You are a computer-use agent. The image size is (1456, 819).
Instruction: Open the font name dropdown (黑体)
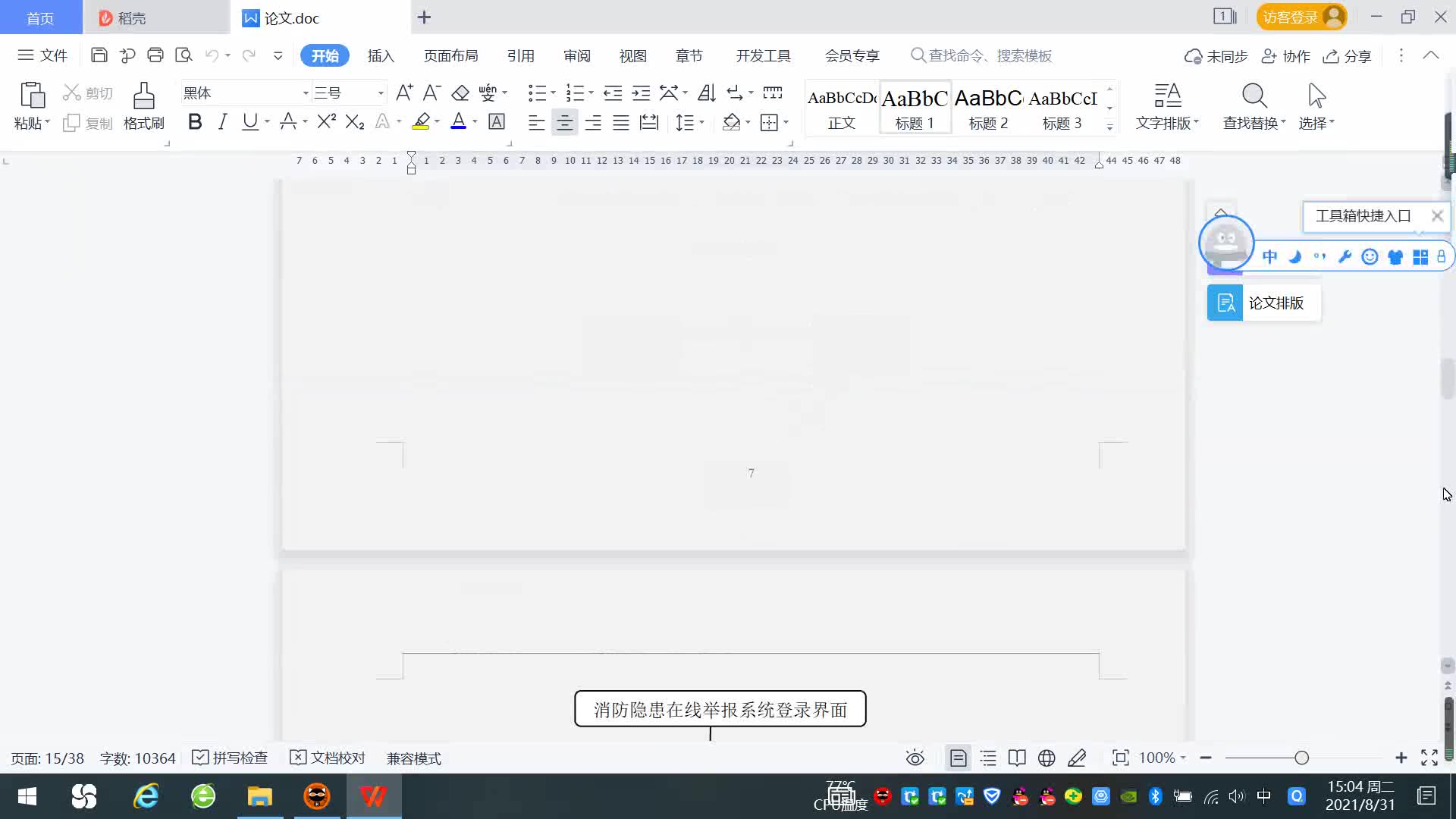click(x=306, y=93)
